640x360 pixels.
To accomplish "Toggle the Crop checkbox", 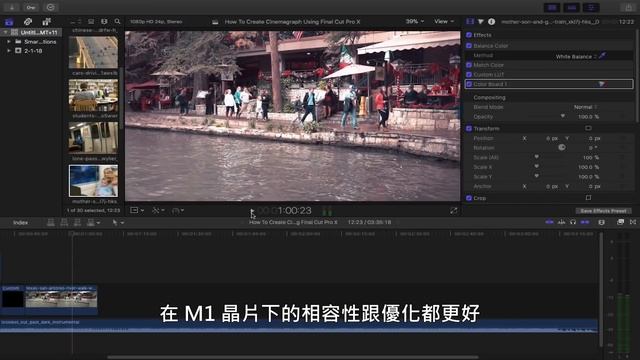I will (x=469, y=198).
